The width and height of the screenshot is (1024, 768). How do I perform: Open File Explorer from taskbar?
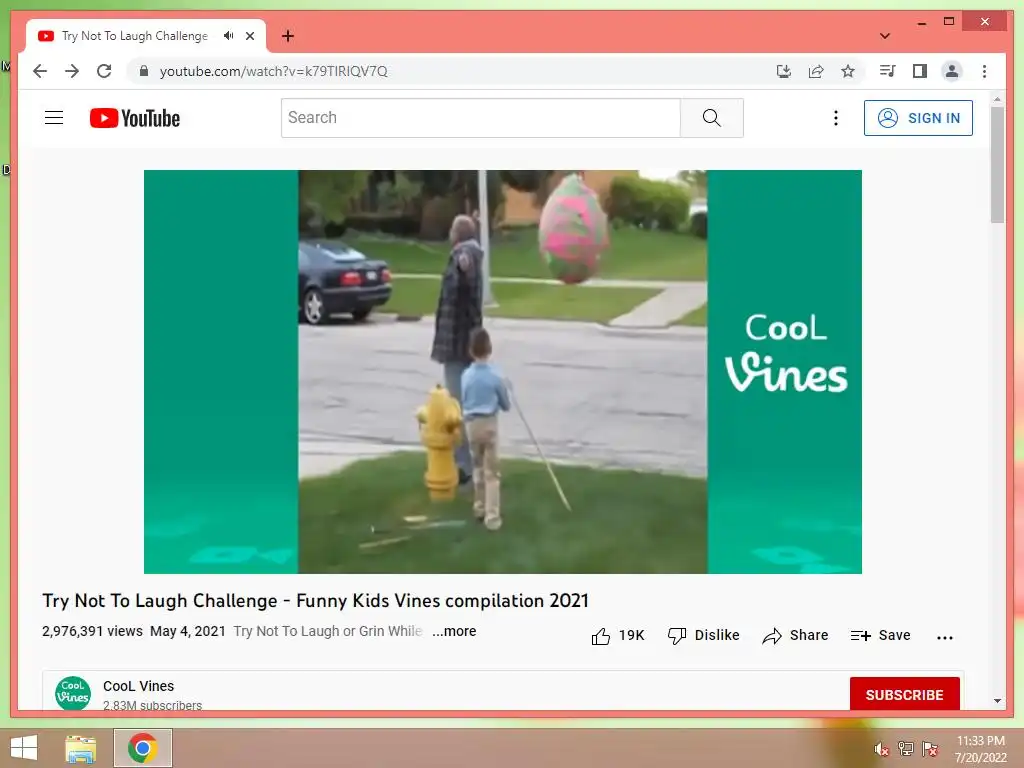(81, 748)
